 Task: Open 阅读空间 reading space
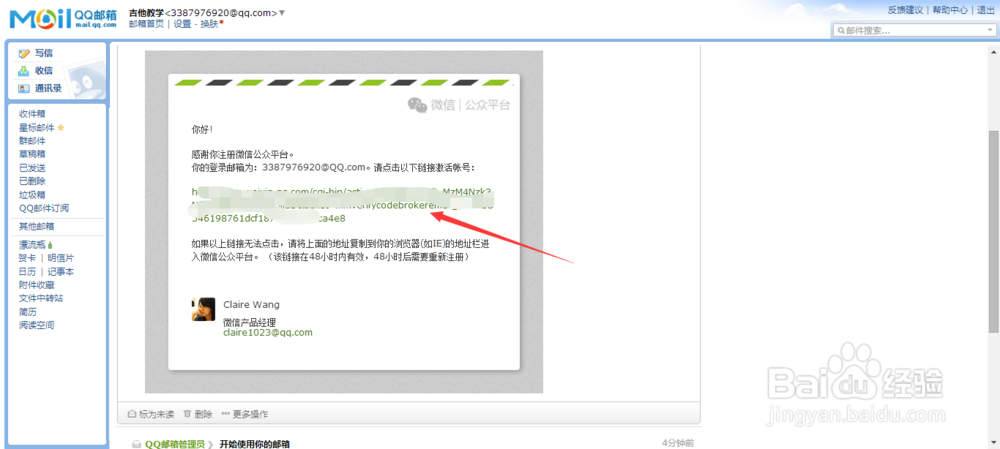36,325
